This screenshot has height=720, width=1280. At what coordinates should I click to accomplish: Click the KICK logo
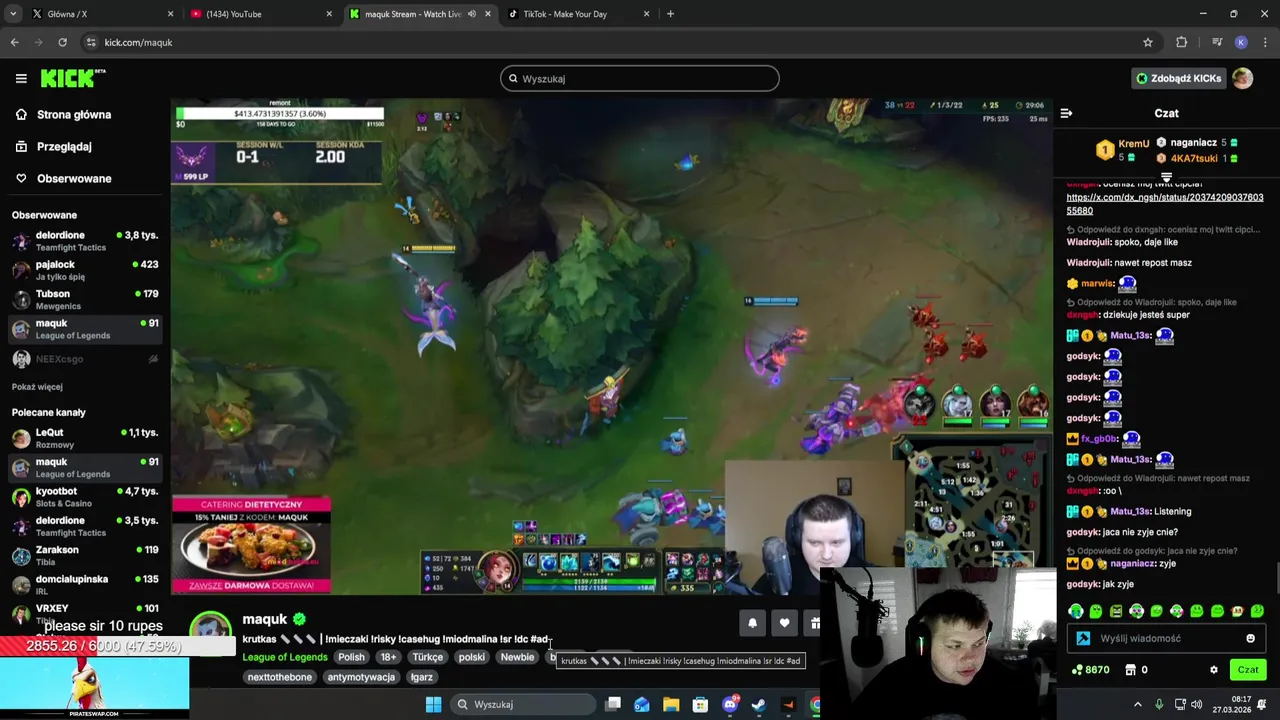click(x=72, y=78)
